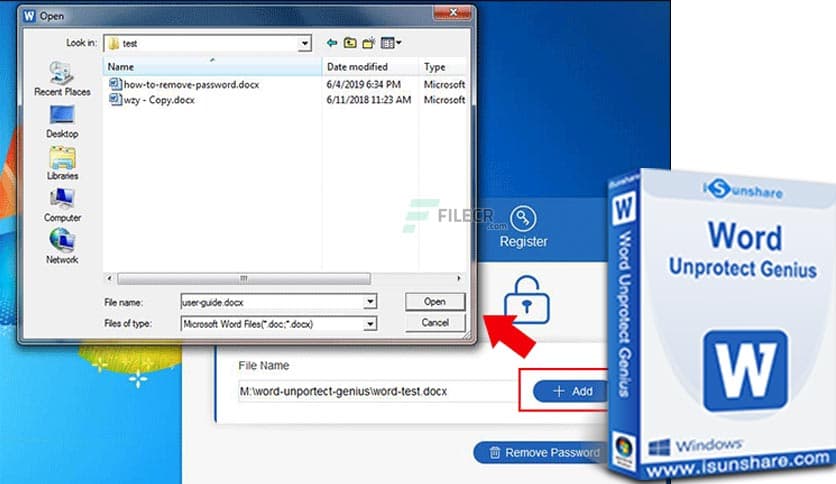Click the padlock icon in main window
The width and height of the screenshot is (836, 484).
pyautogui.click(x=527, y=300)
